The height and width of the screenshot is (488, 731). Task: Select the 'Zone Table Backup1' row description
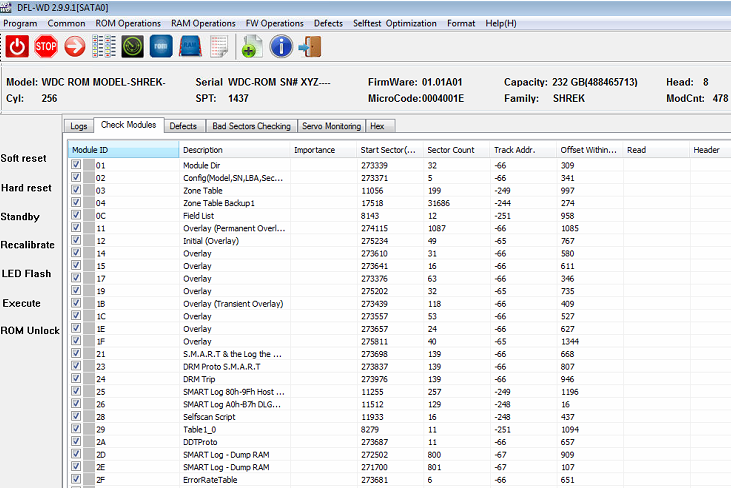tap(219, 203)
